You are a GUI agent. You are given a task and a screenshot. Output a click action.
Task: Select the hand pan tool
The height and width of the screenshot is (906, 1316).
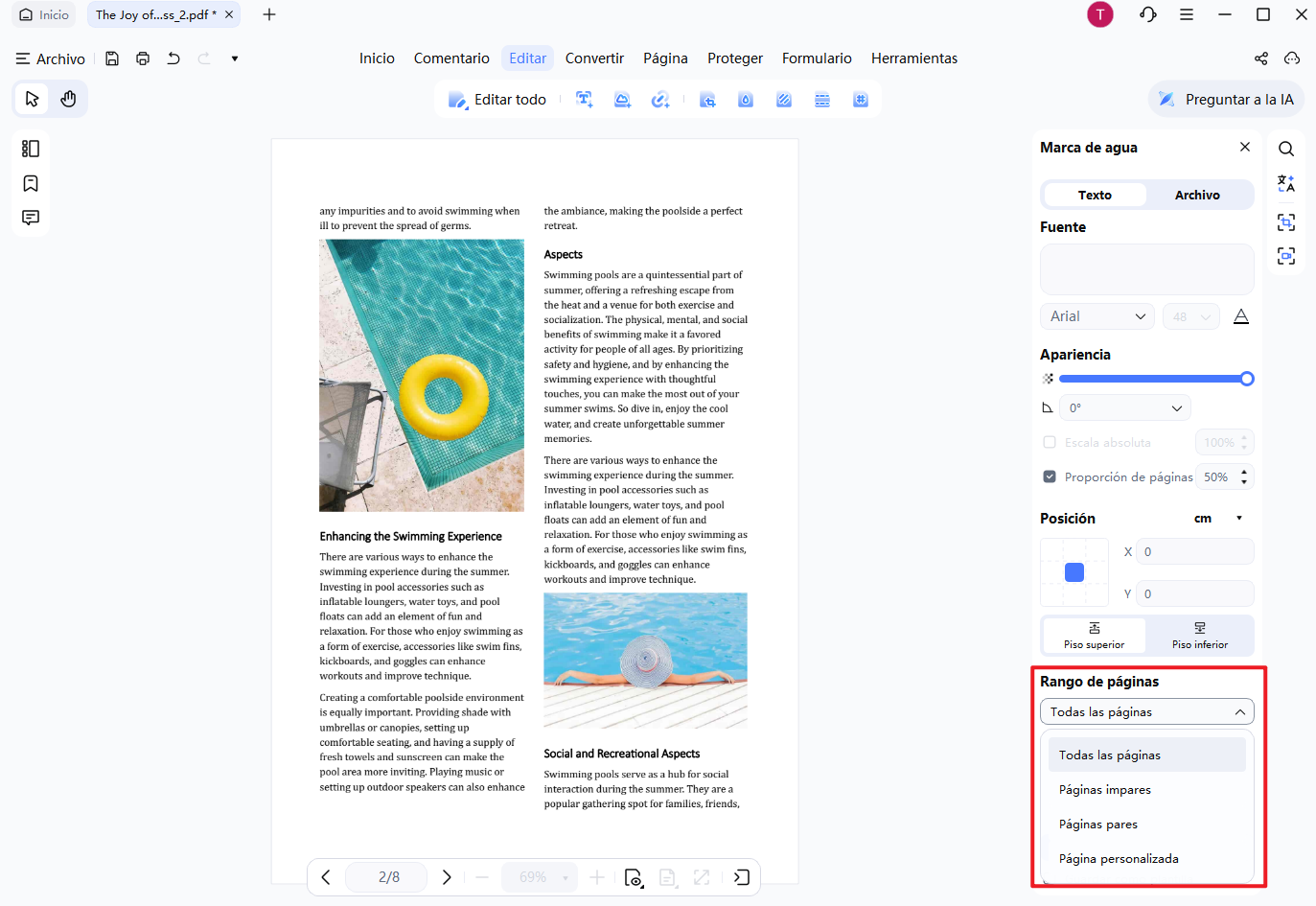click(x=68, y=99)
